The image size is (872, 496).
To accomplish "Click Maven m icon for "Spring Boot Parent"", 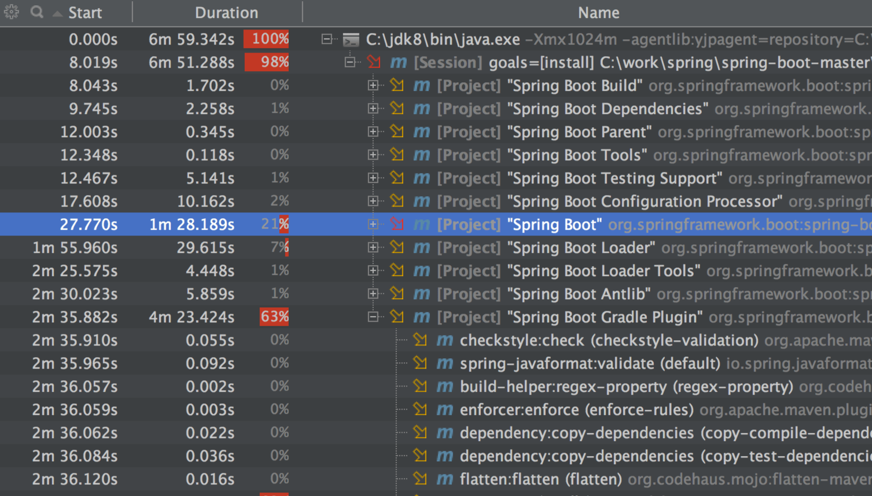I will [422, 132].
